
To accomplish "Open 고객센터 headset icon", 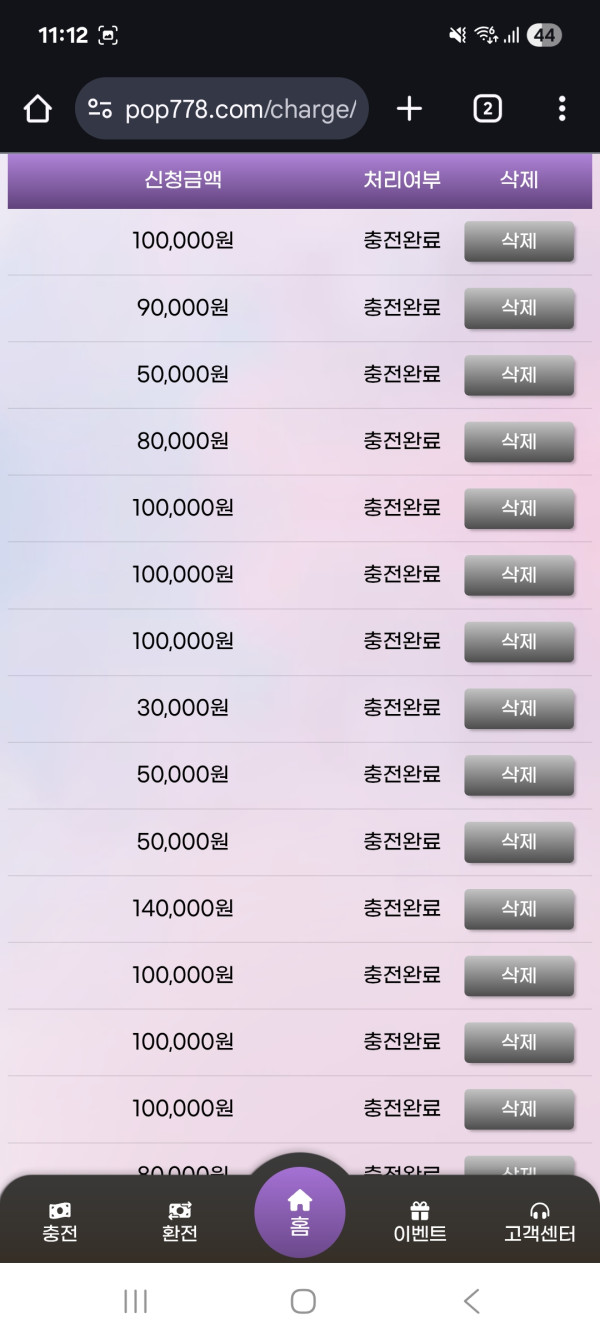I will [x=540, y=1222].
